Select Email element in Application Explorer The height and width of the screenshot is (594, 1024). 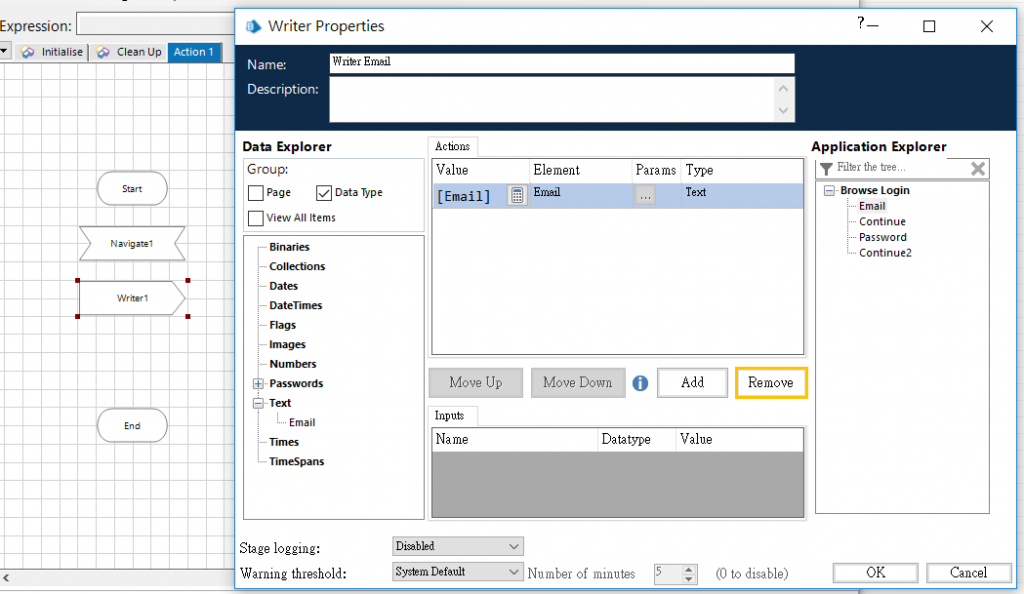[x=872, y=206]
